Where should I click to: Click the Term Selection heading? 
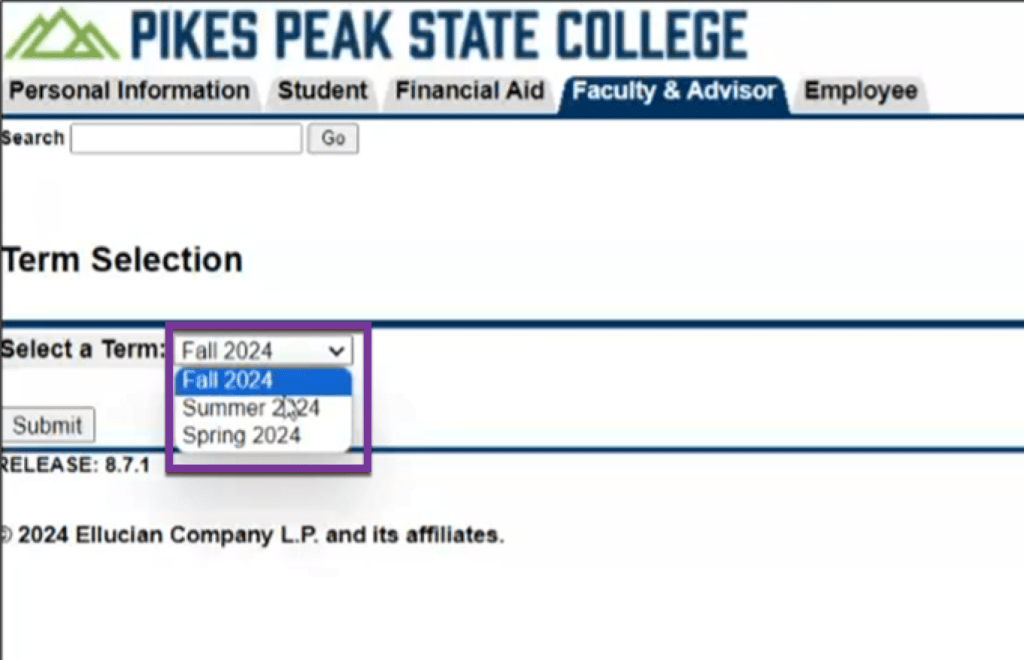tap(122, 260)
